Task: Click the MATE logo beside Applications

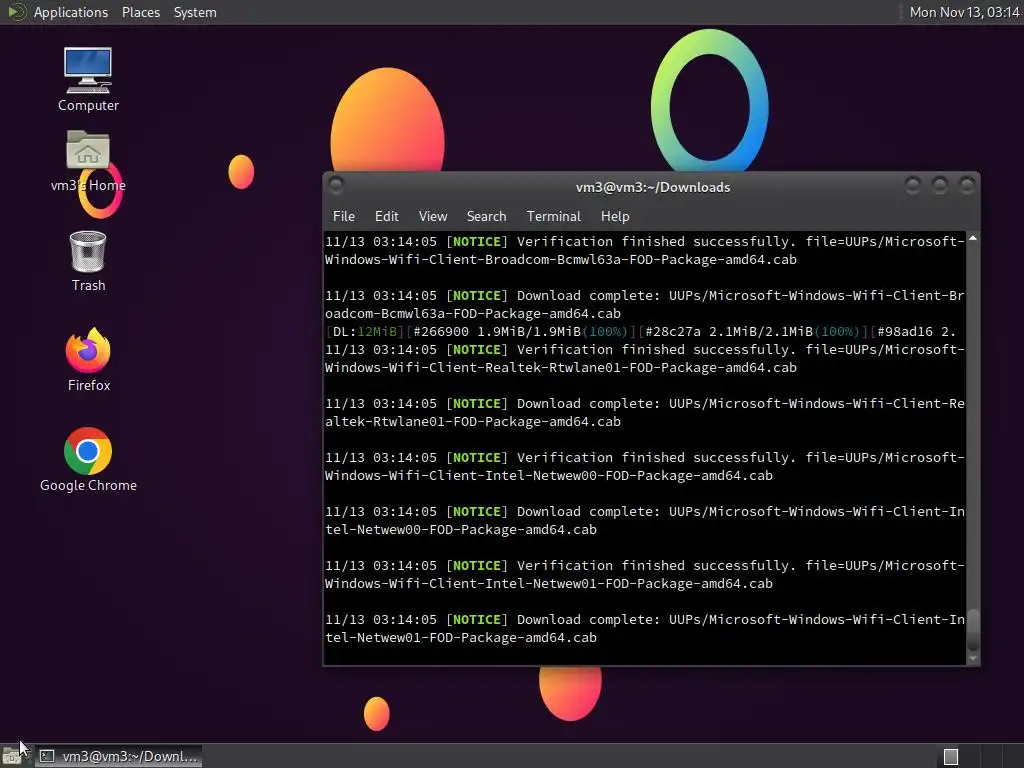Action: [16, 12]
